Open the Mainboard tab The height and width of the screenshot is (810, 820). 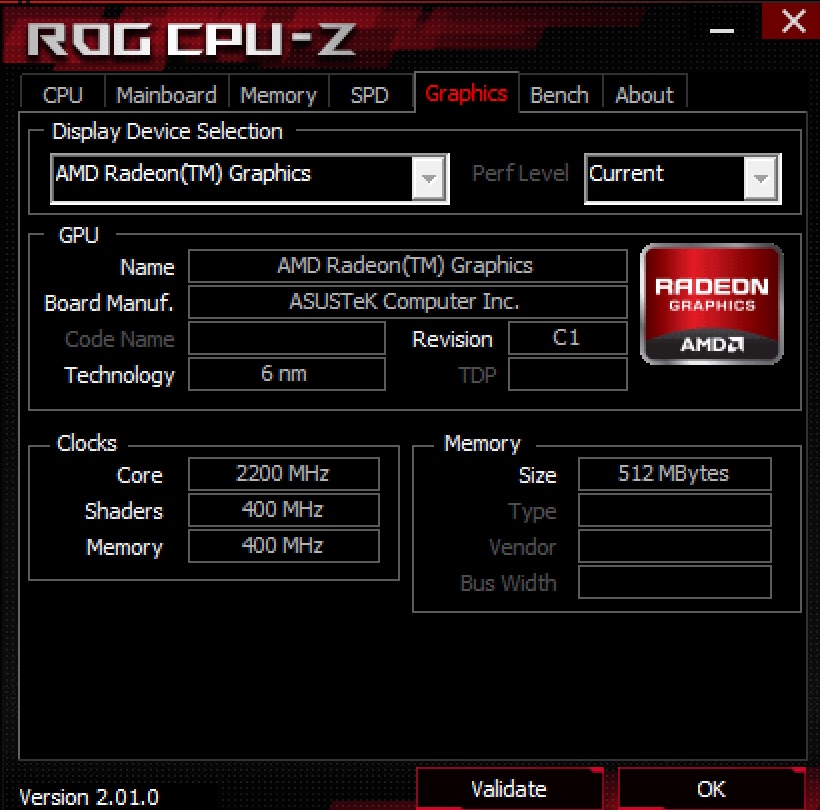[166, 95]
